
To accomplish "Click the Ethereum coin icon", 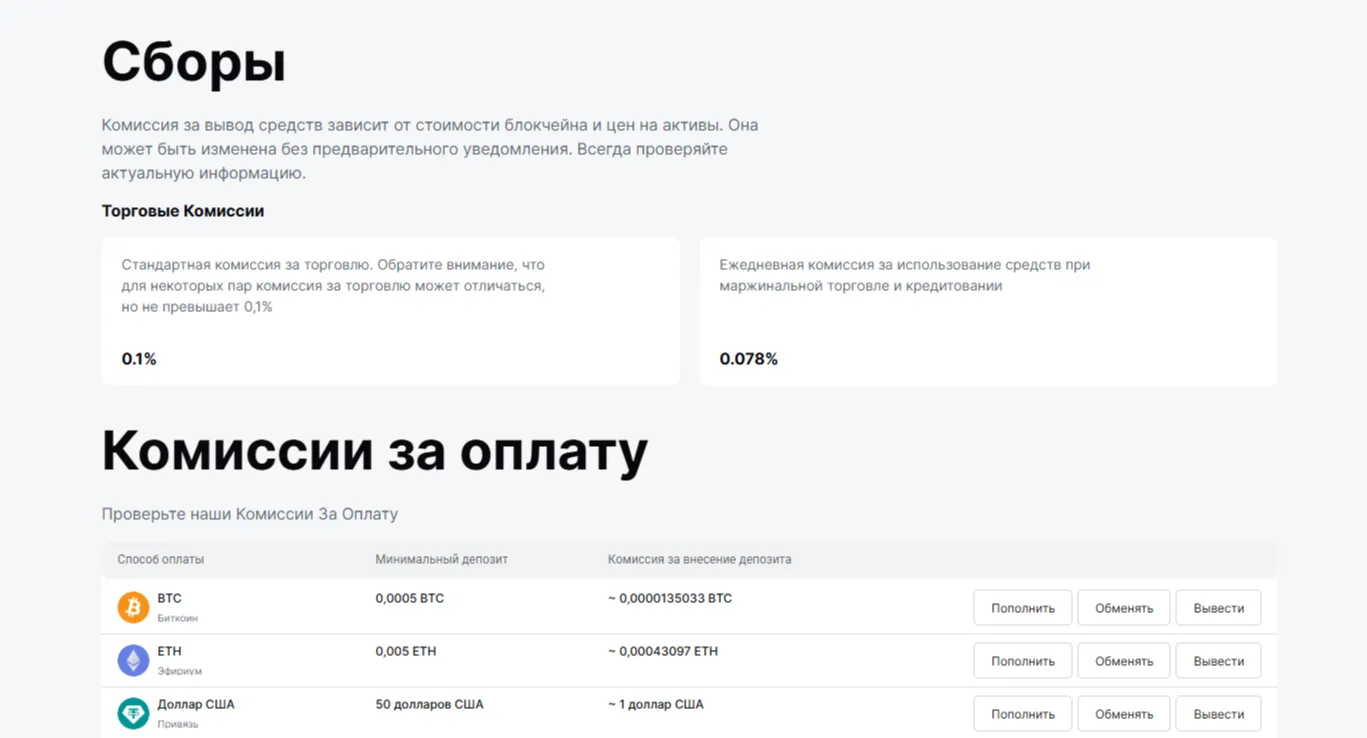I will 133,660.
